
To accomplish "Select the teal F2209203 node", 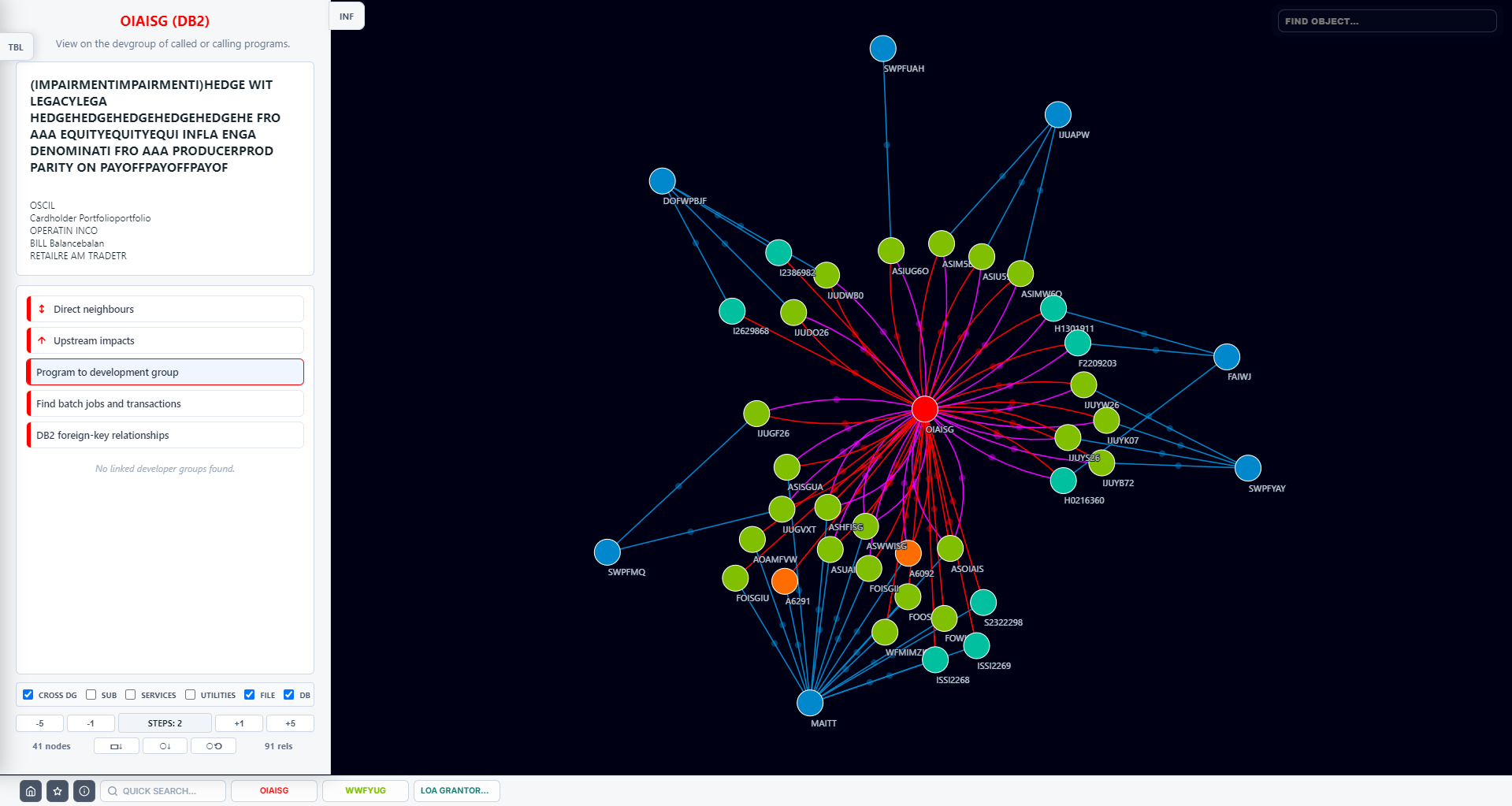I will 1078,343.
